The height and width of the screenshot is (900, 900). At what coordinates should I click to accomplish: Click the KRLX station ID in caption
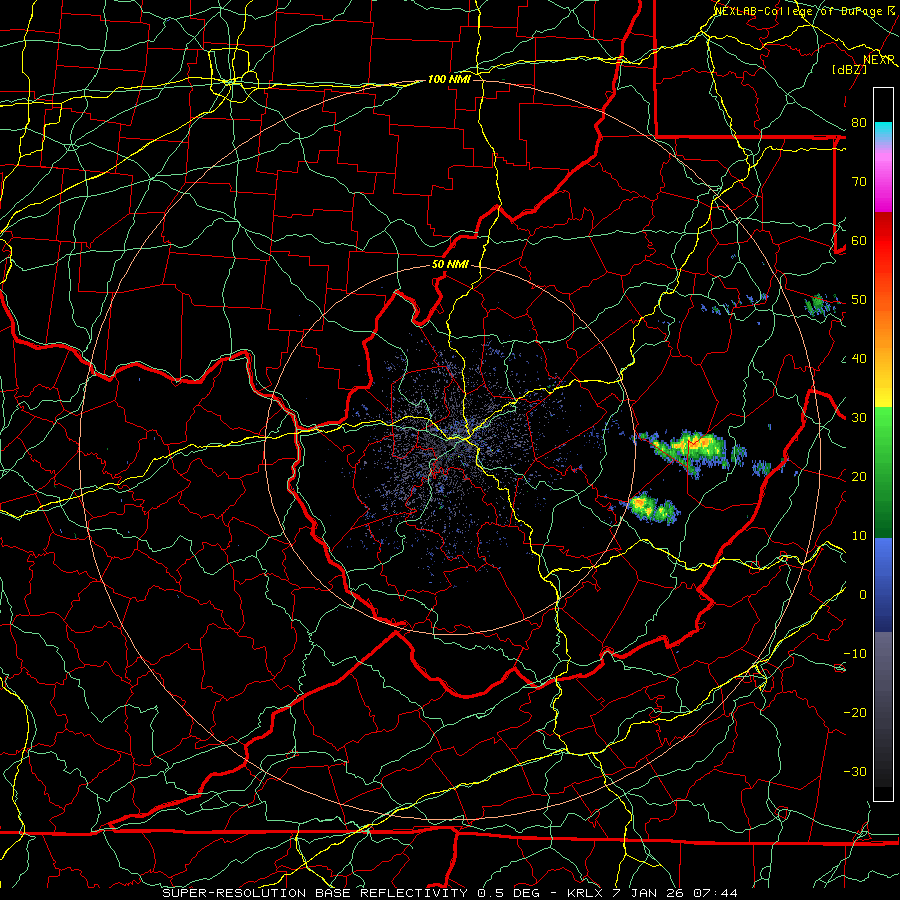pyautogui.click(x=584, y=893)
